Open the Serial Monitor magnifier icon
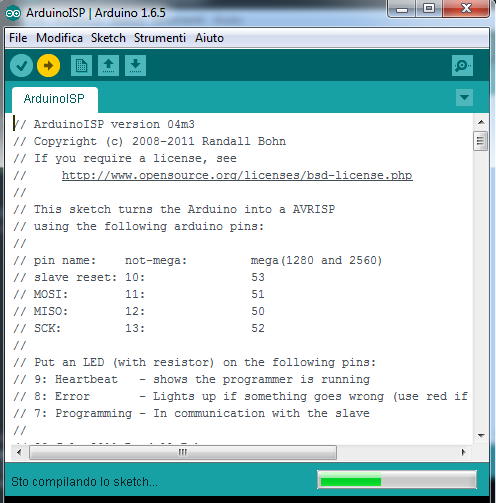The height and width of the screenshot is (503, 496). point(462,66)
